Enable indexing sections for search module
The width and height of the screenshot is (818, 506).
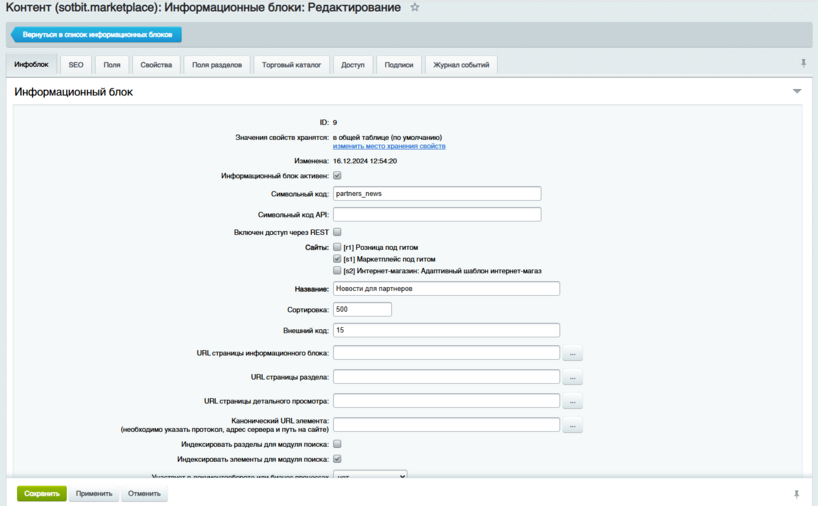tap(337, 444)
